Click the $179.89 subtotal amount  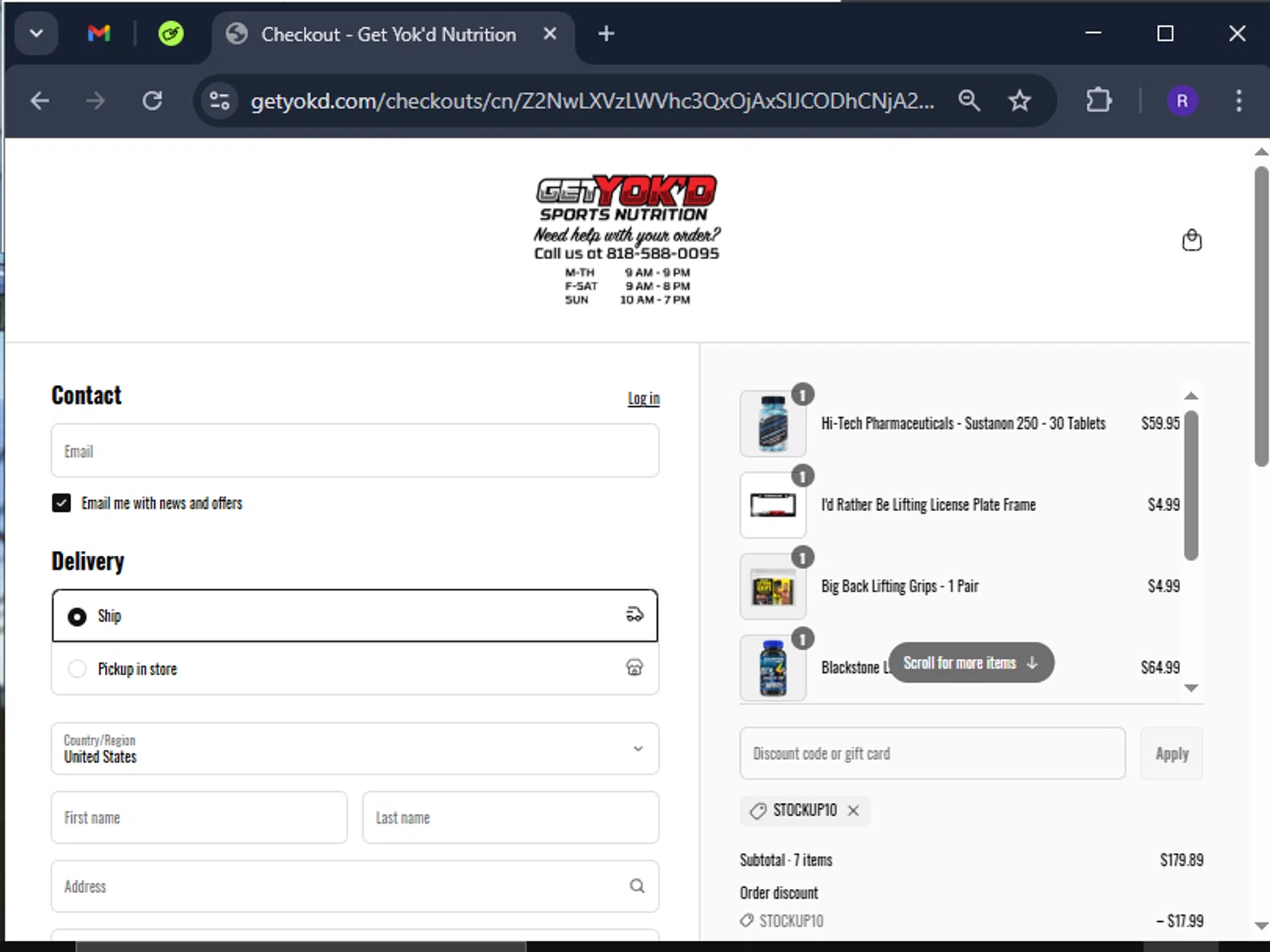click(x=1181, y=861)
